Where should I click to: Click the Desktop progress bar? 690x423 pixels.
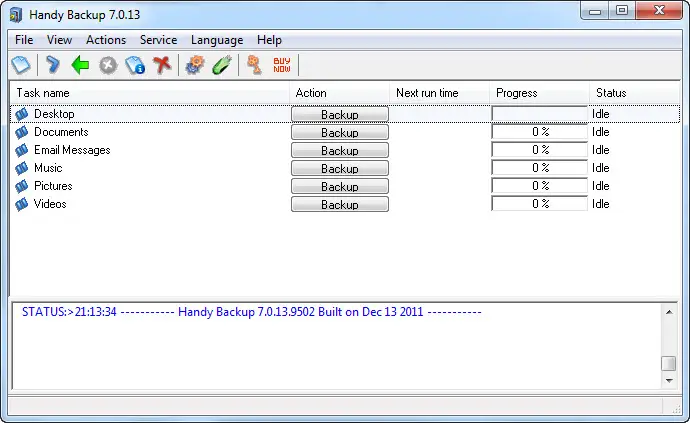tap(540, 114)
